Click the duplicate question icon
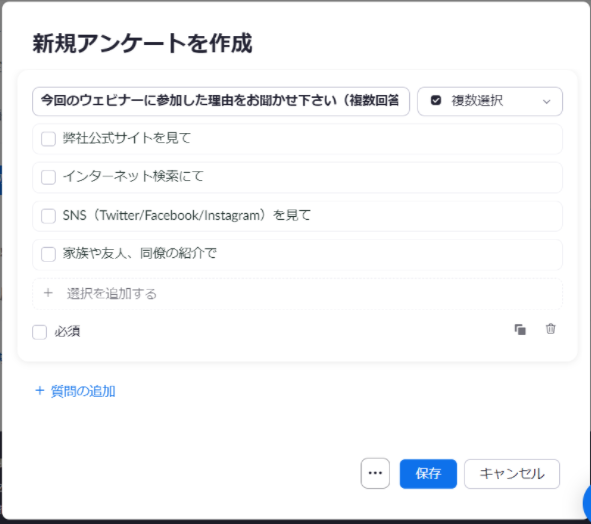Viewport: 591px width, 524px height. 520,329
